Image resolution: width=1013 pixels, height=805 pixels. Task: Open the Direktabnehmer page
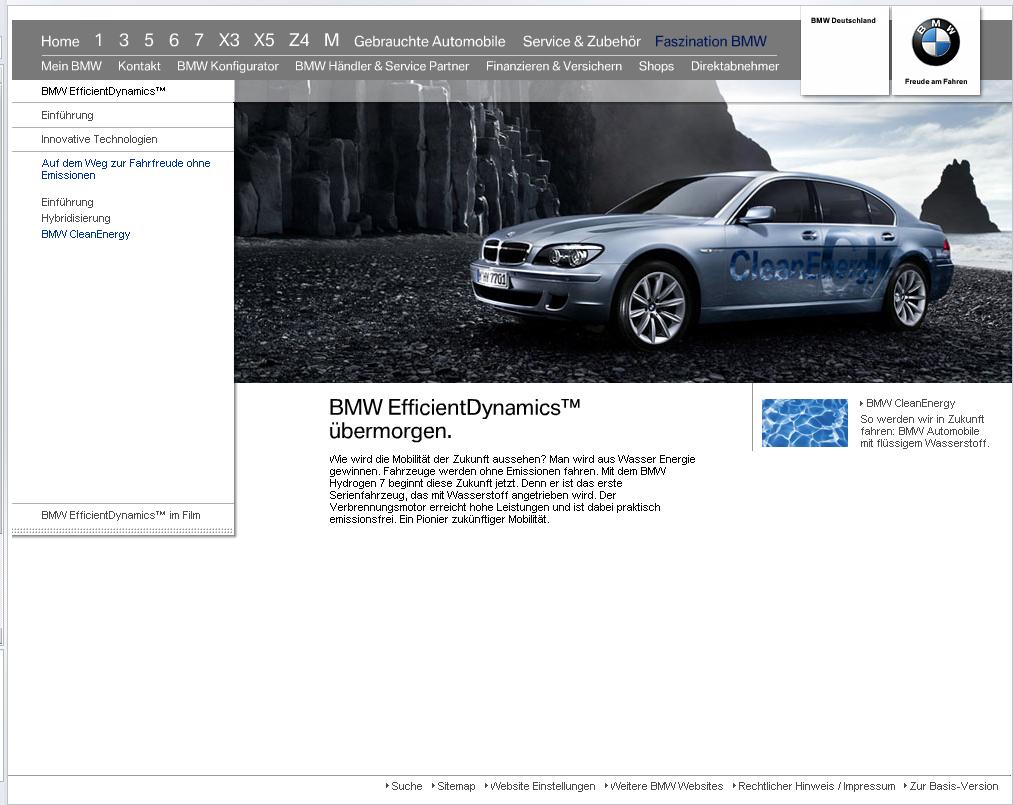[x=735, y=66]
